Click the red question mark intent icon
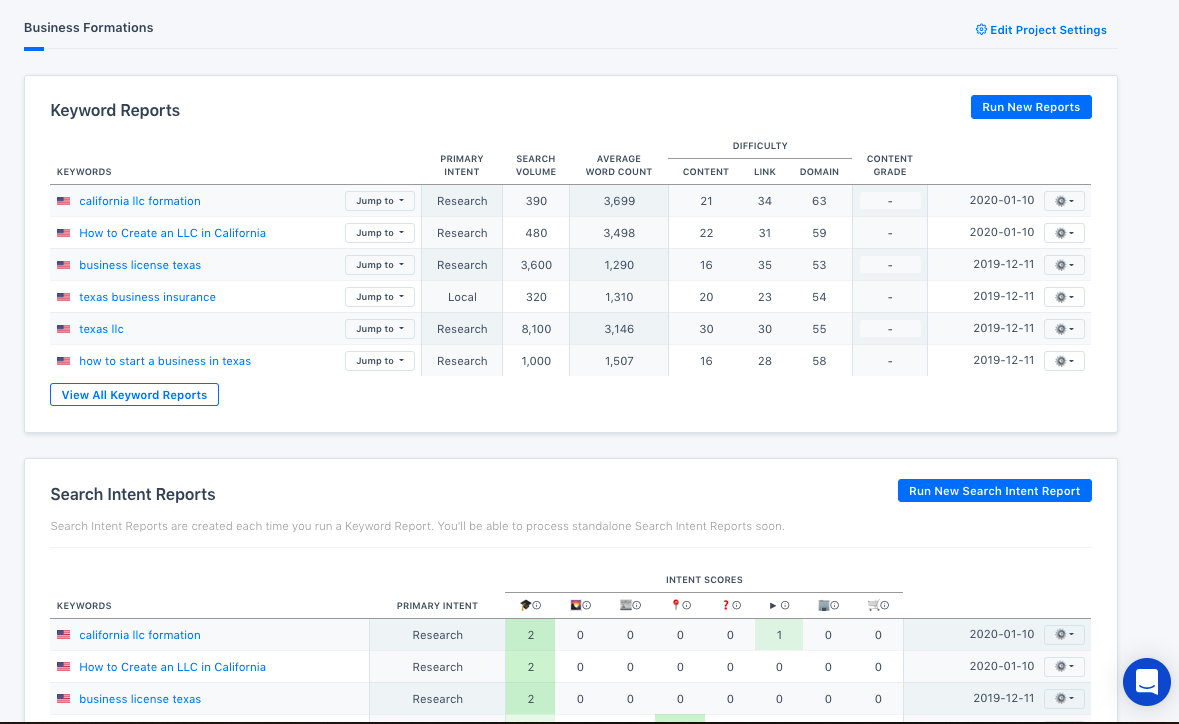 point(726,605)
